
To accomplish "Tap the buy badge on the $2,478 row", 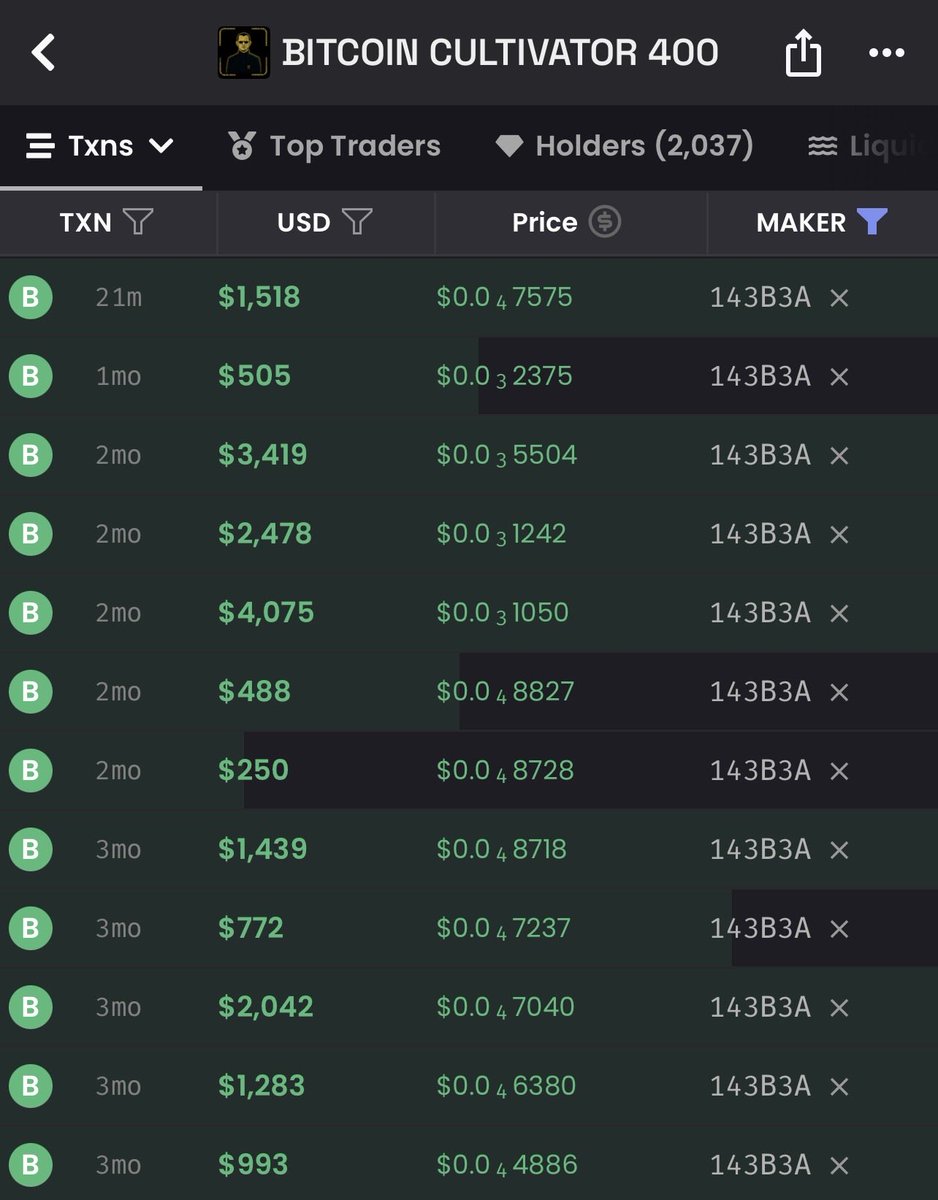I will pos(30,534).
